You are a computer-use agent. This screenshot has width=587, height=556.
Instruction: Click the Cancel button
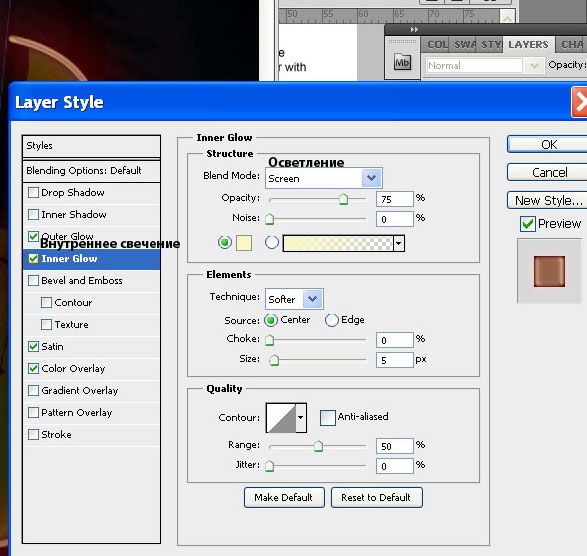click(547, 173)
